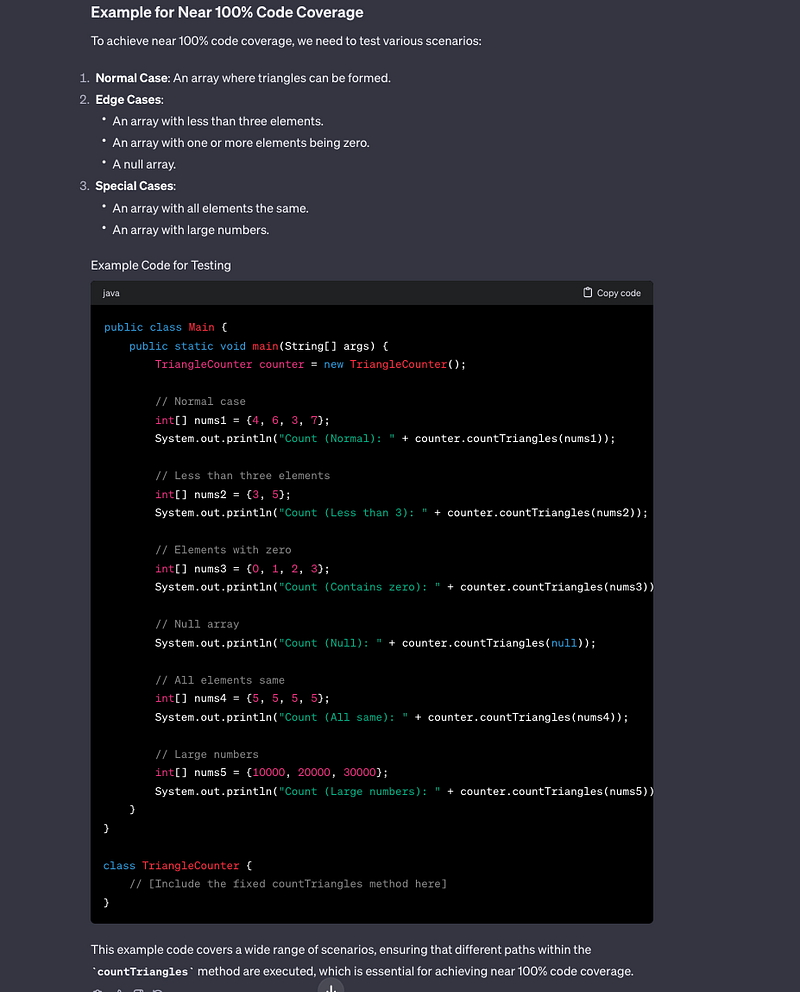Click the '// Large numbers' comment
This screenshot has height=992, width=800.
pyautogui.click(x=206, y=754)
